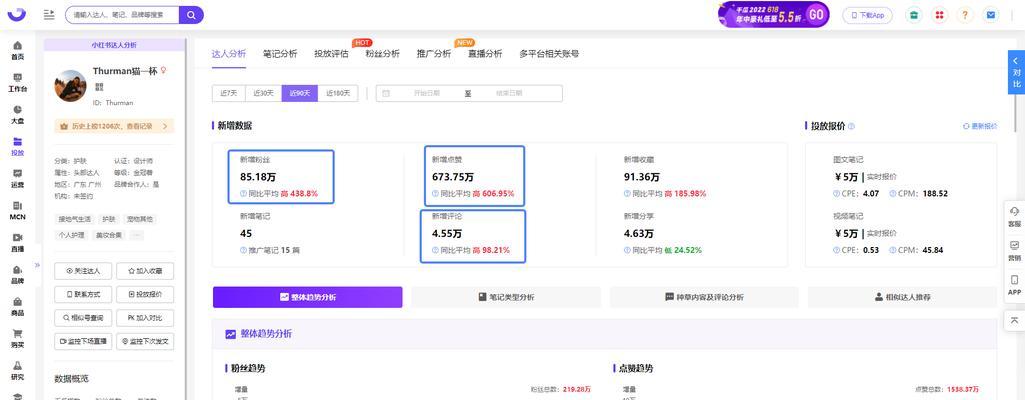Open 工作台 in the left sidebar
The height and width of the screenshot is (400, 1025).
(x=18, y=82)
